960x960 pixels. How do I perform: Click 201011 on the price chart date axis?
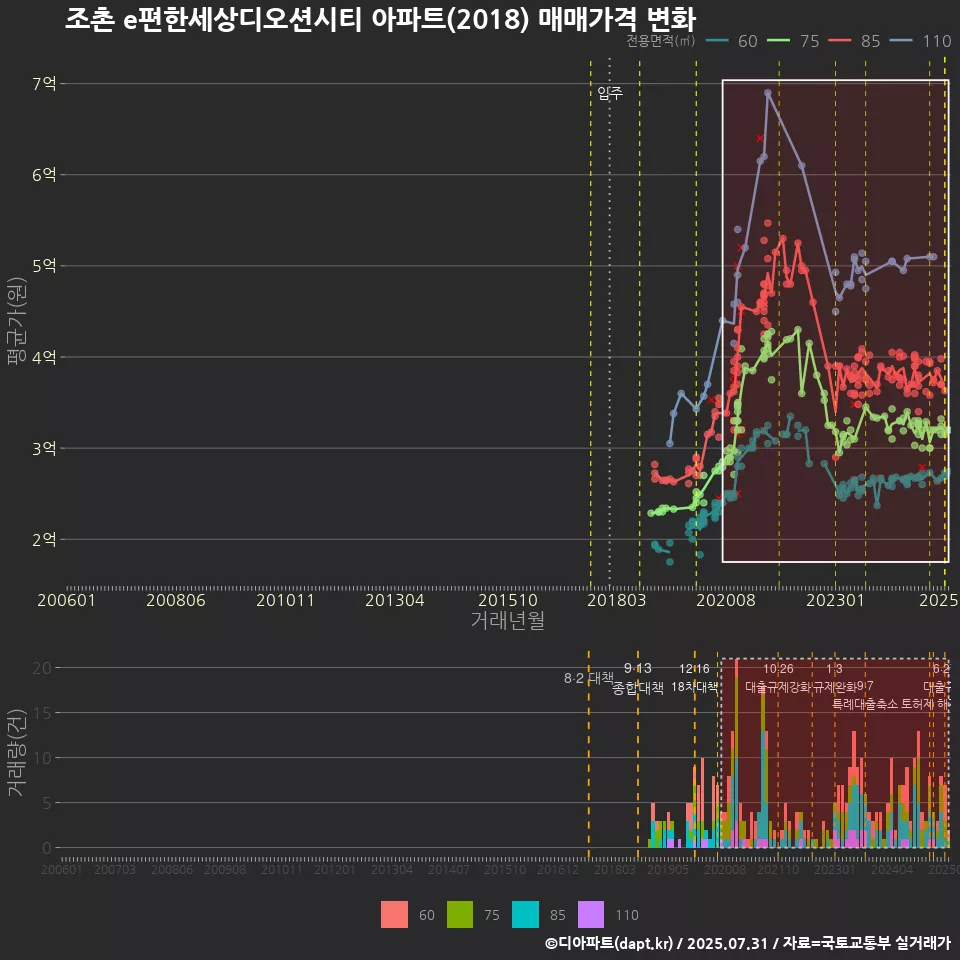(285, 600)
